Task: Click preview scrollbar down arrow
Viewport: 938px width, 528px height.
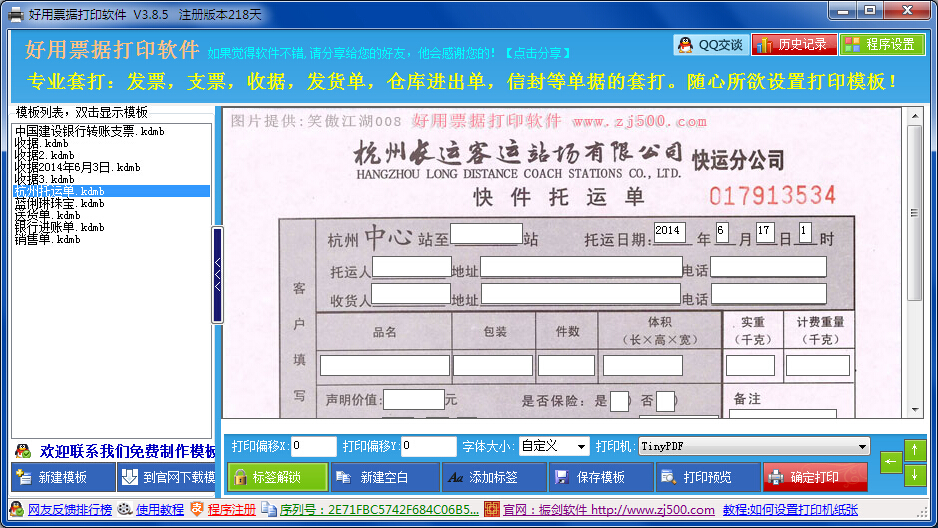Action: [914, 410]
